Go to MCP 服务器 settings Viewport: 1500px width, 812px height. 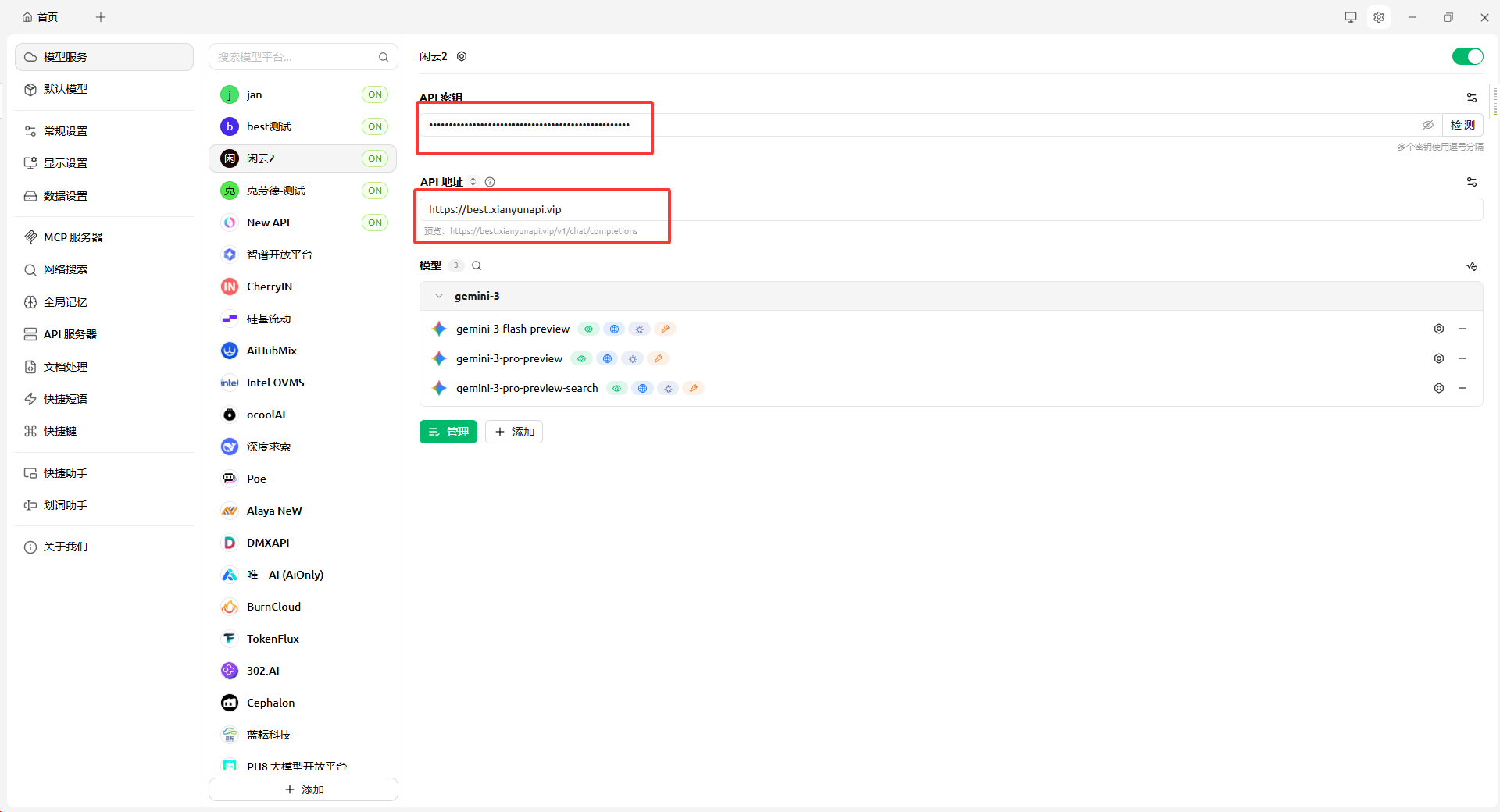click(73, 237)
